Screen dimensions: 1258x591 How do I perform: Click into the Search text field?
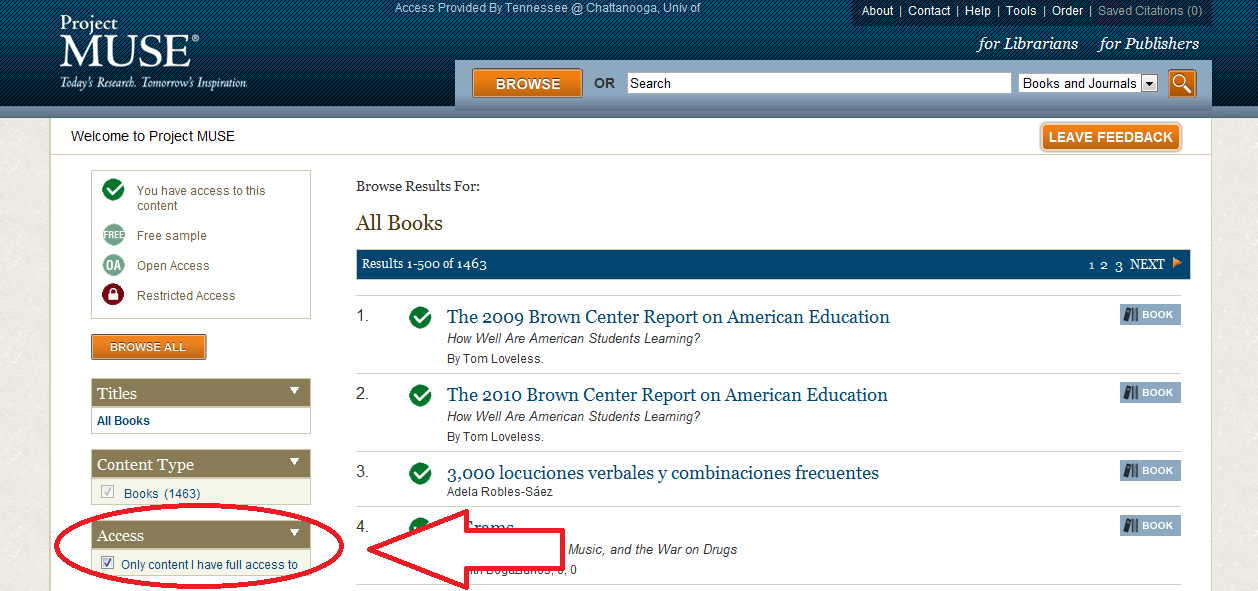(818, 83)
